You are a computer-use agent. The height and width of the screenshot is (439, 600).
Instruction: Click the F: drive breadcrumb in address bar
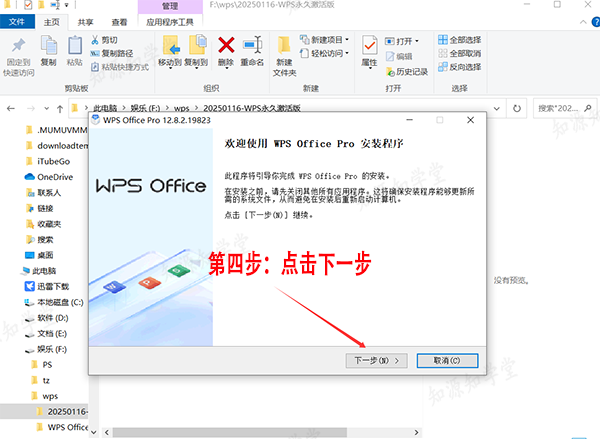[x=145, y=108]
